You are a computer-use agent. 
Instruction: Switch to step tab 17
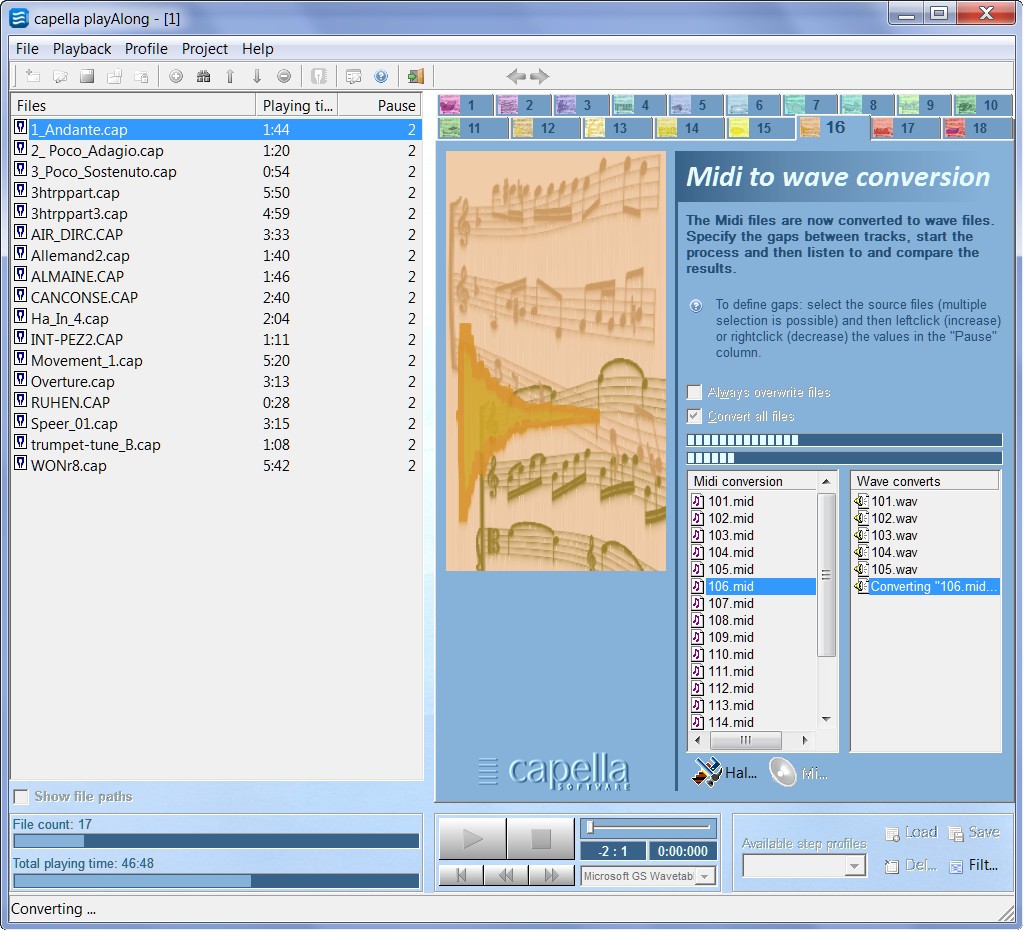tap(906, 128)
